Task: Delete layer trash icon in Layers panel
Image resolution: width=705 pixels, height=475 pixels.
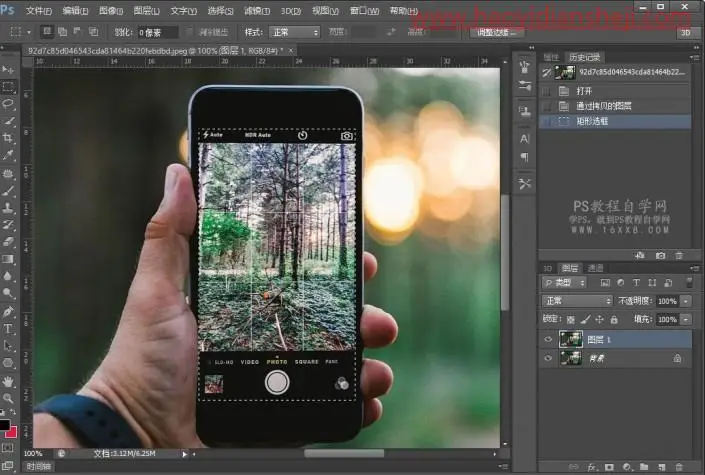Action: tap(679, 467)
